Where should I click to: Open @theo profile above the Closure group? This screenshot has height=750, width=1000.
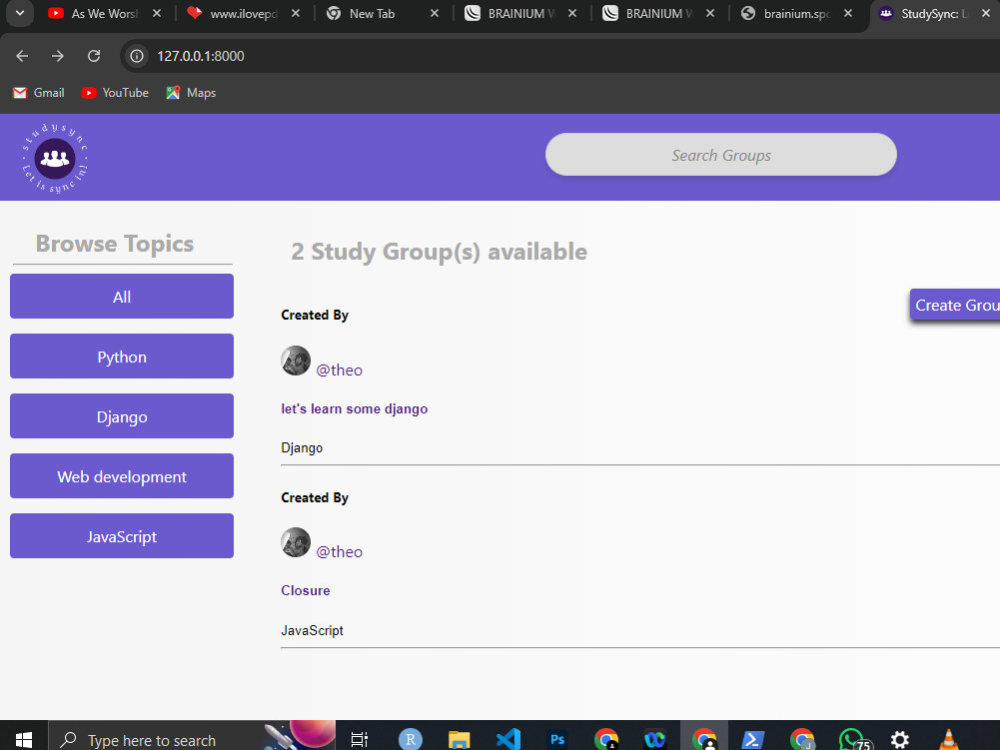tap(339, 552)
